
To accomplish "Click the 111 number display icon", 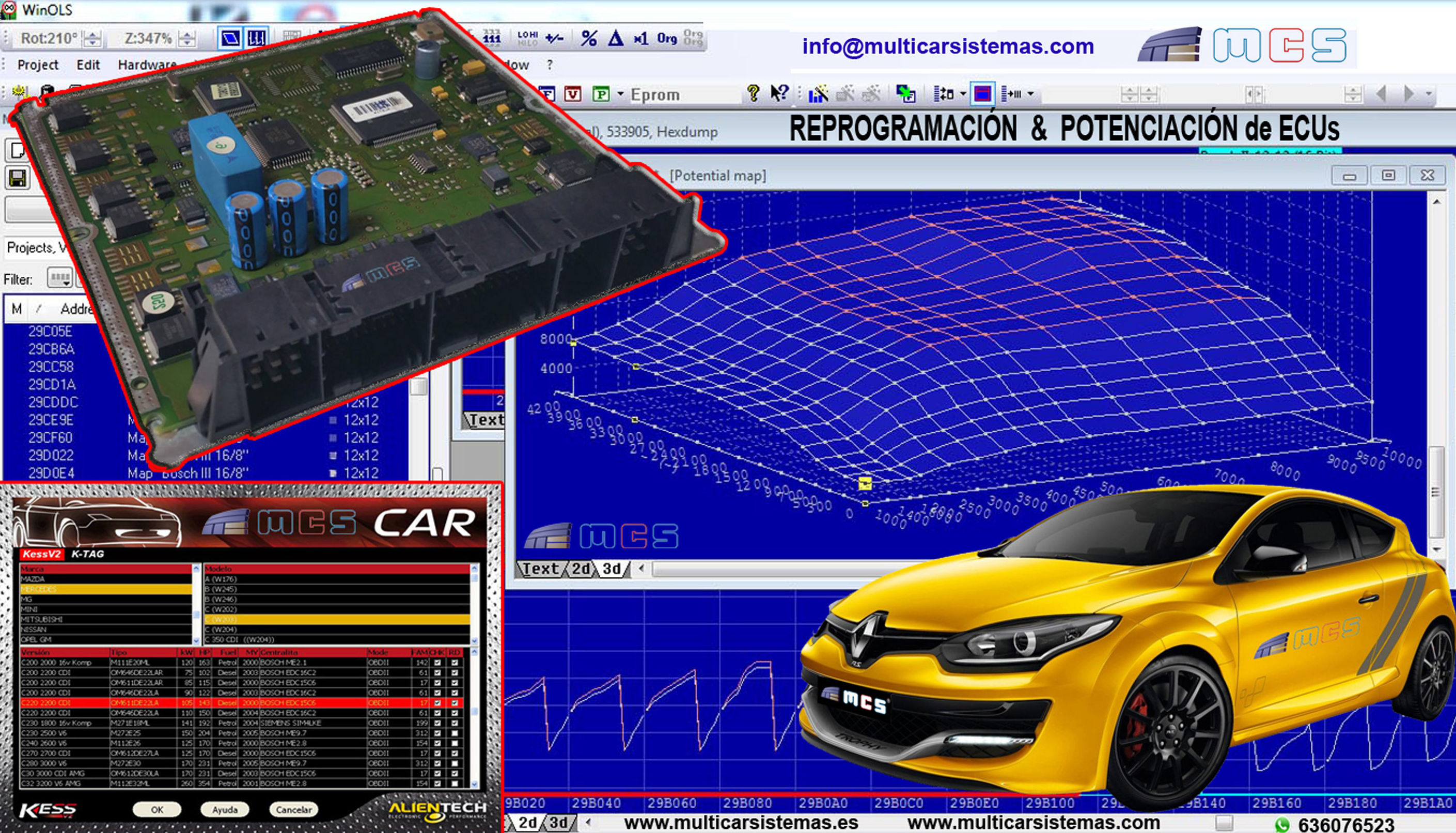I will 491,38.
